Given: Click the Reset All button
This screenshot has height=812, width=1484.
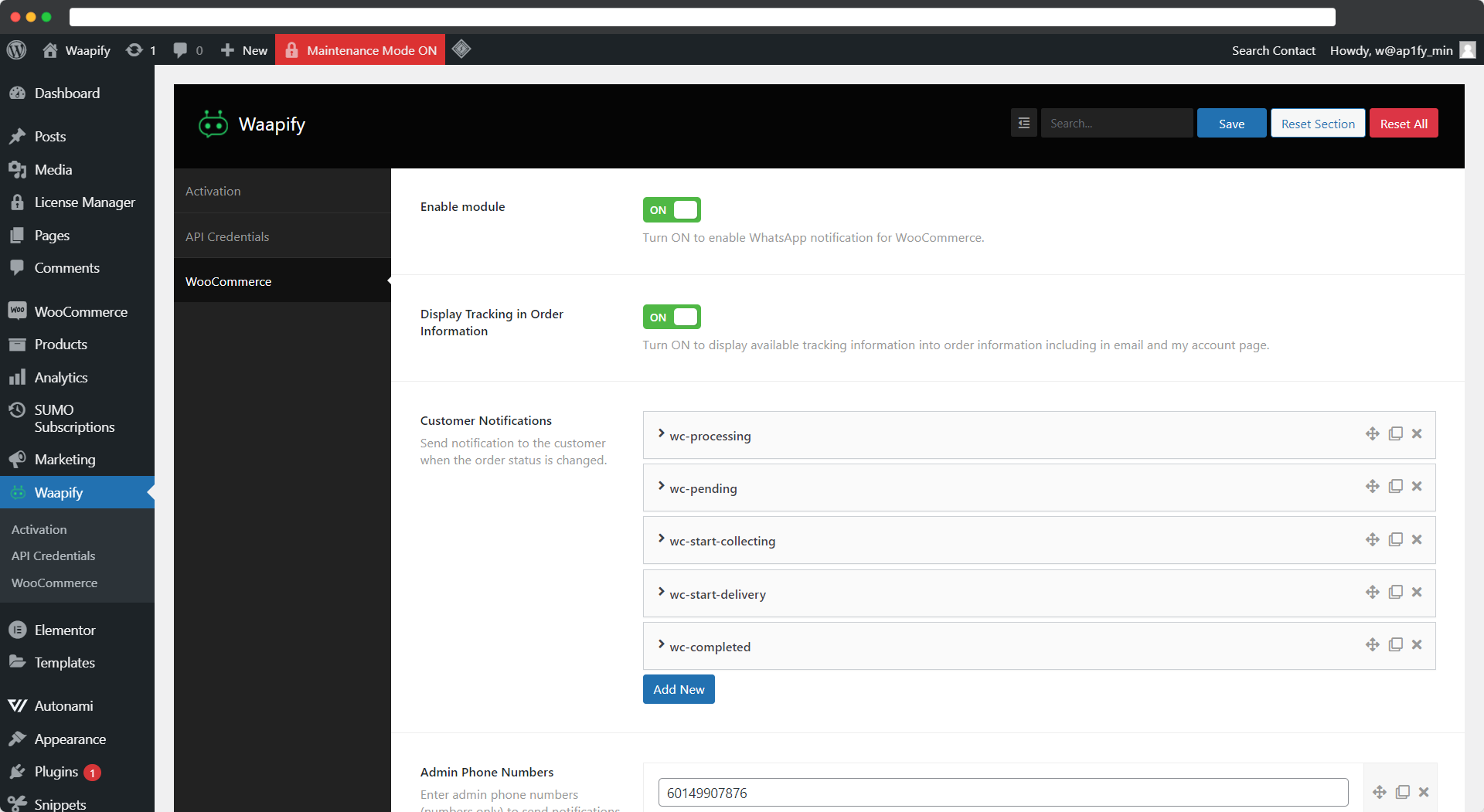Looking at the screenshot, I should pyautogui.click(x=1404, y=124).
